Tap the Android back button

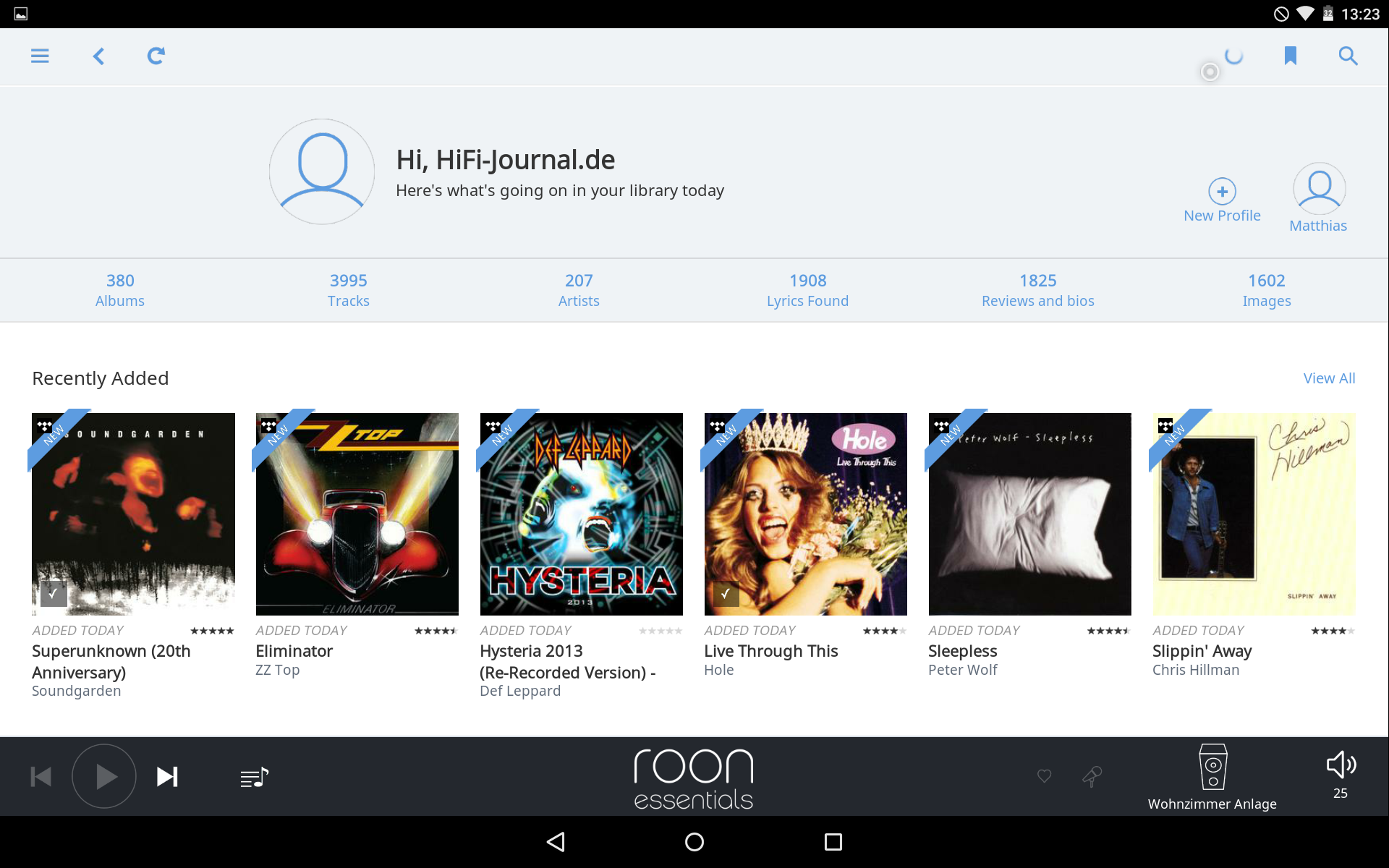556,842
